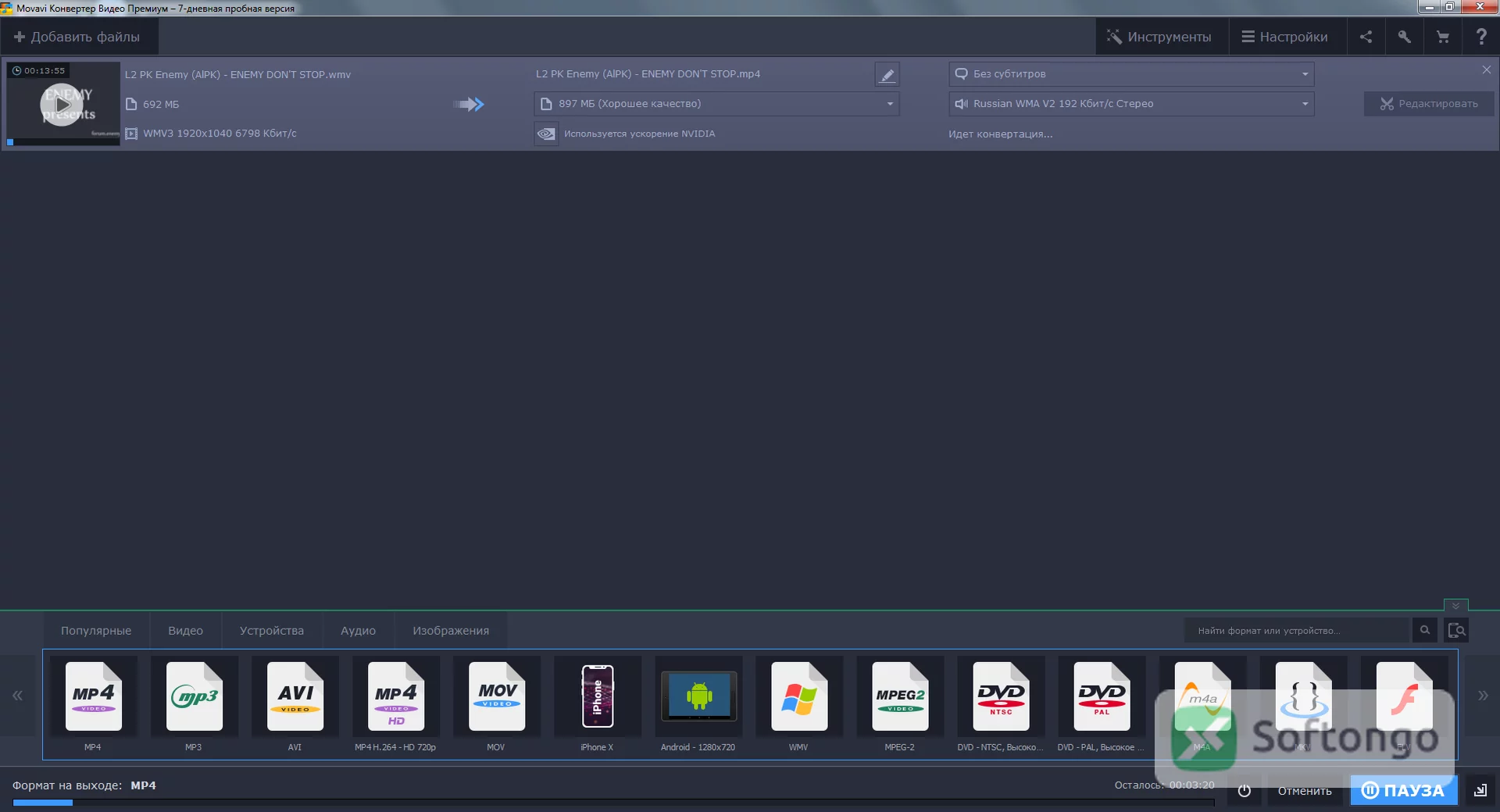Cancel conversion with Отменить
This screenshot has width=1500, height=812.
tap(1305, 791)
